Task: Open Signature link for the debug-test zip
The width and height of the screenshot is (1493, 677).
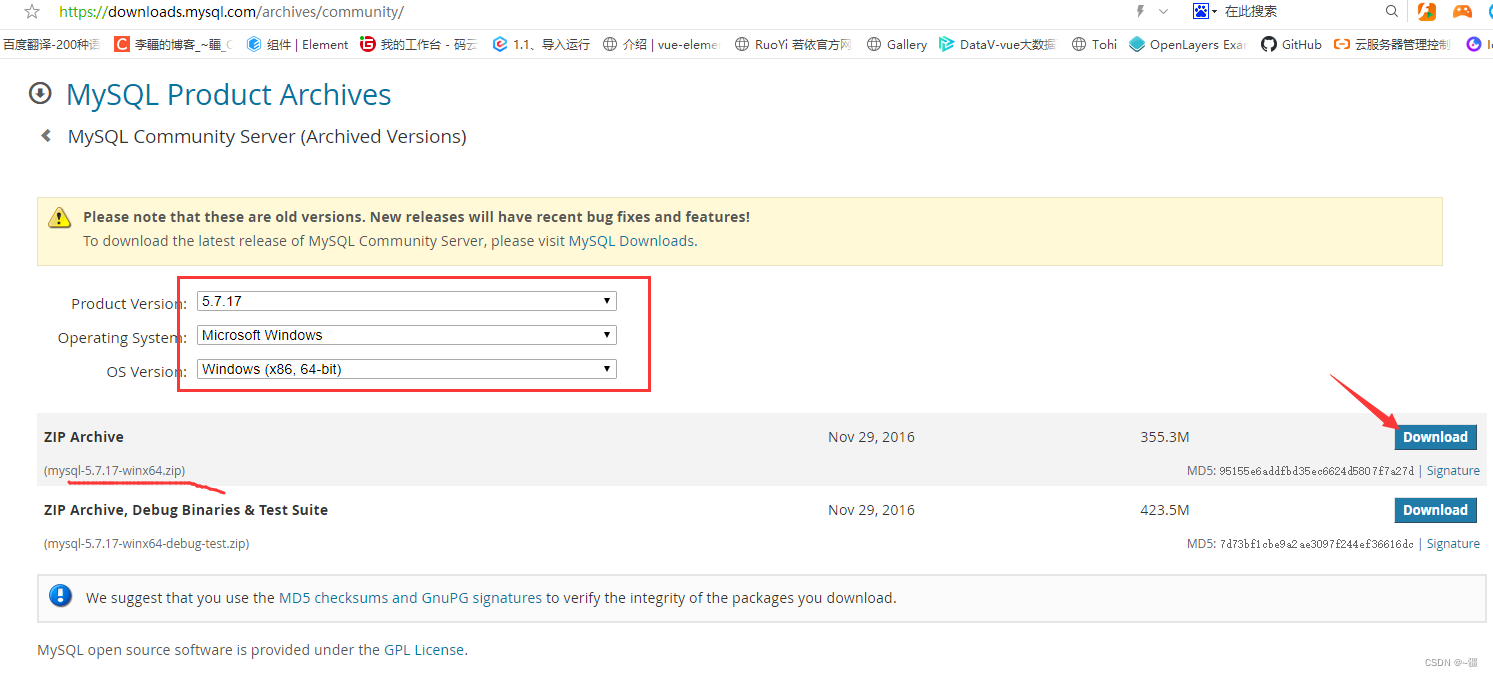Action: tap(1453, 544)
